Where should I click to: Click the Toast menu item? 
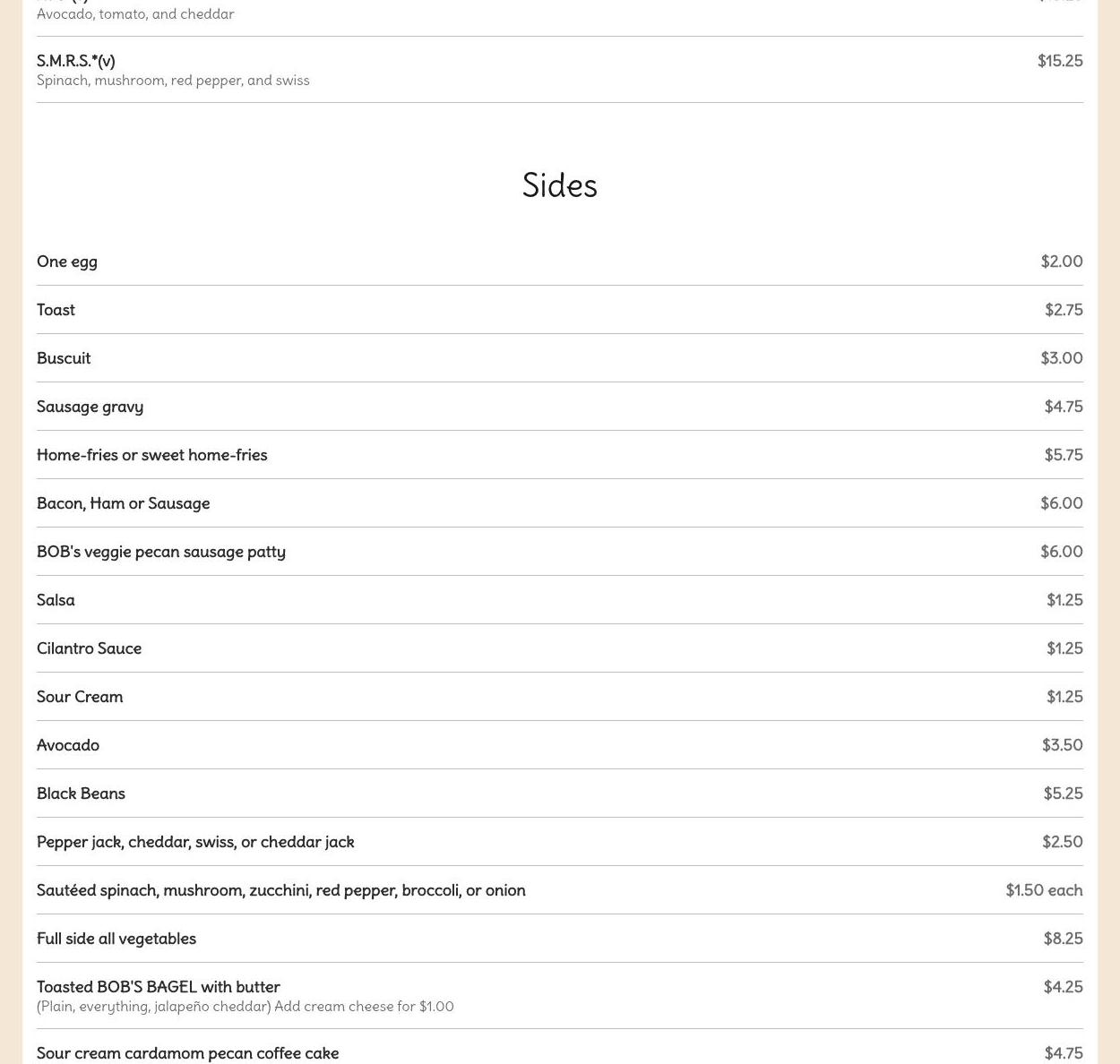pos(560,310)
